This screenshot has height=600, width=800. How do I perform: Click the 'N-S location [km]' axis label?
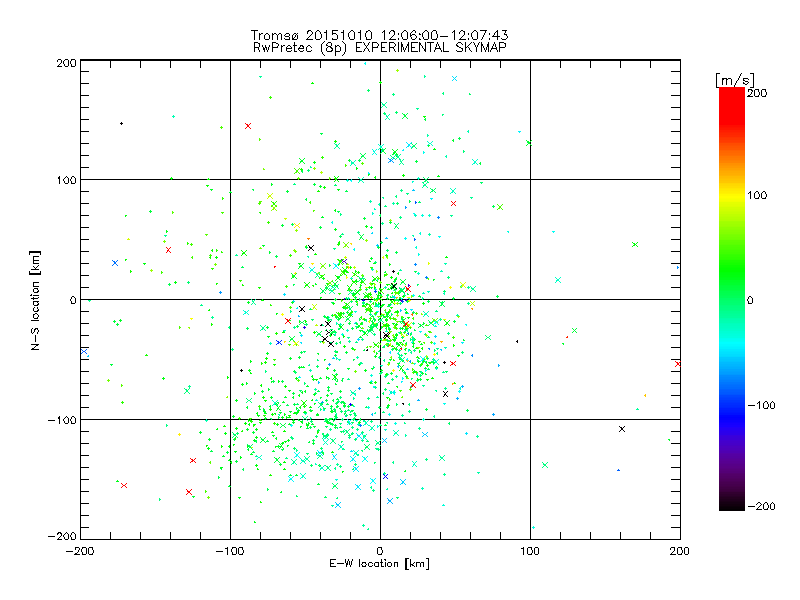pos(35,300)
